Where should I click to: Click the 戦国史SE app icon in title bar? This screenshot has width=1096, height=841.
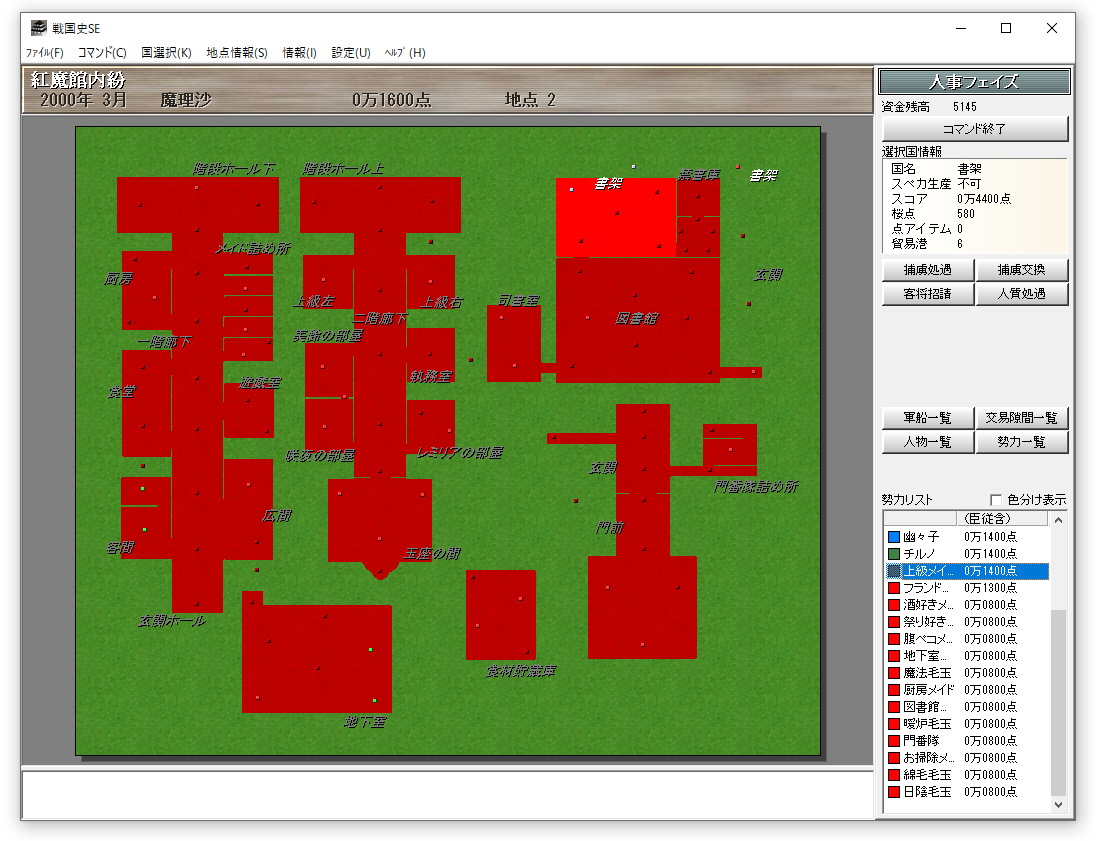(38, 28)
